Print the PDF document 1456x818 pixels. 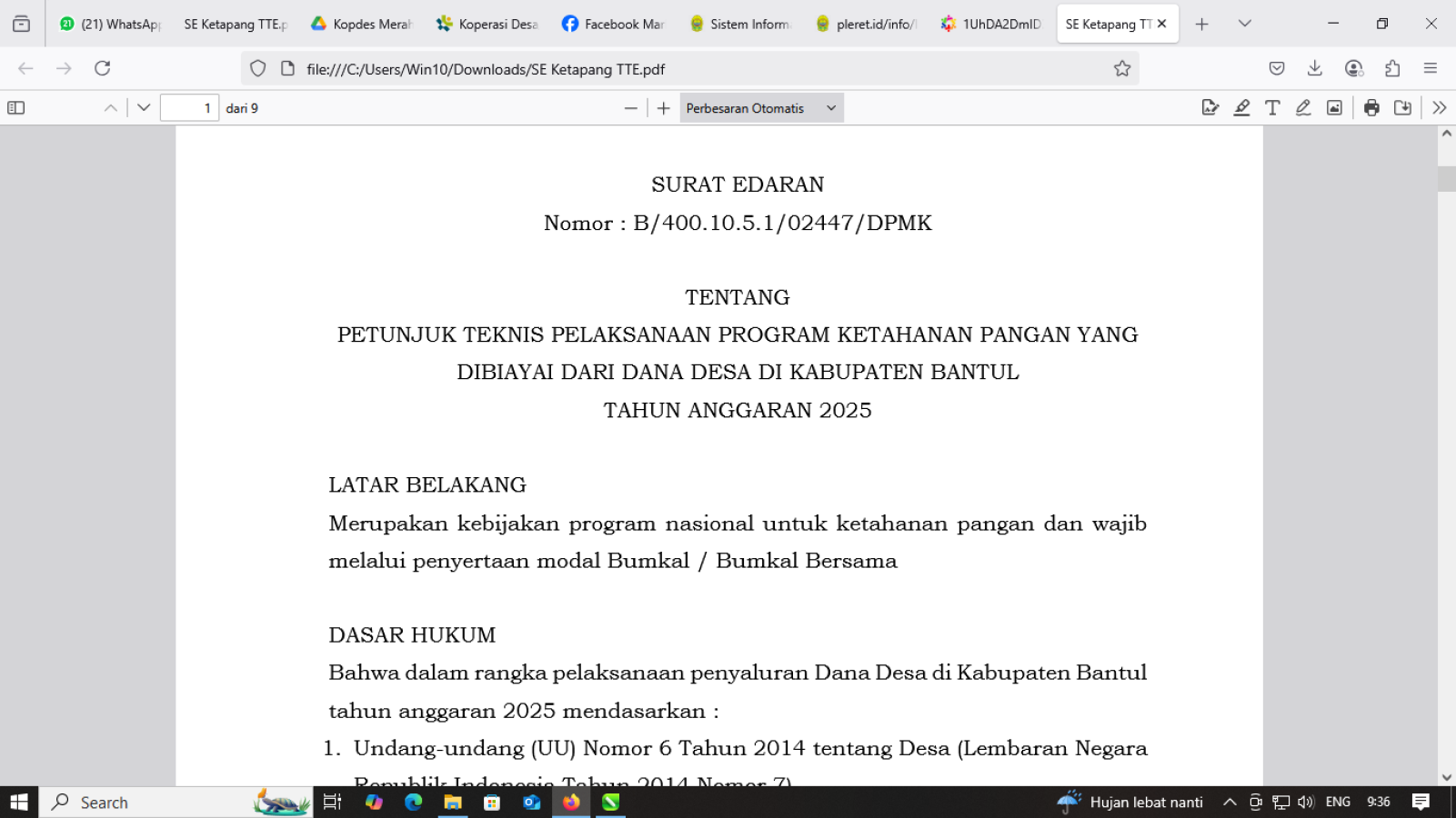[x=1371, y=108]
